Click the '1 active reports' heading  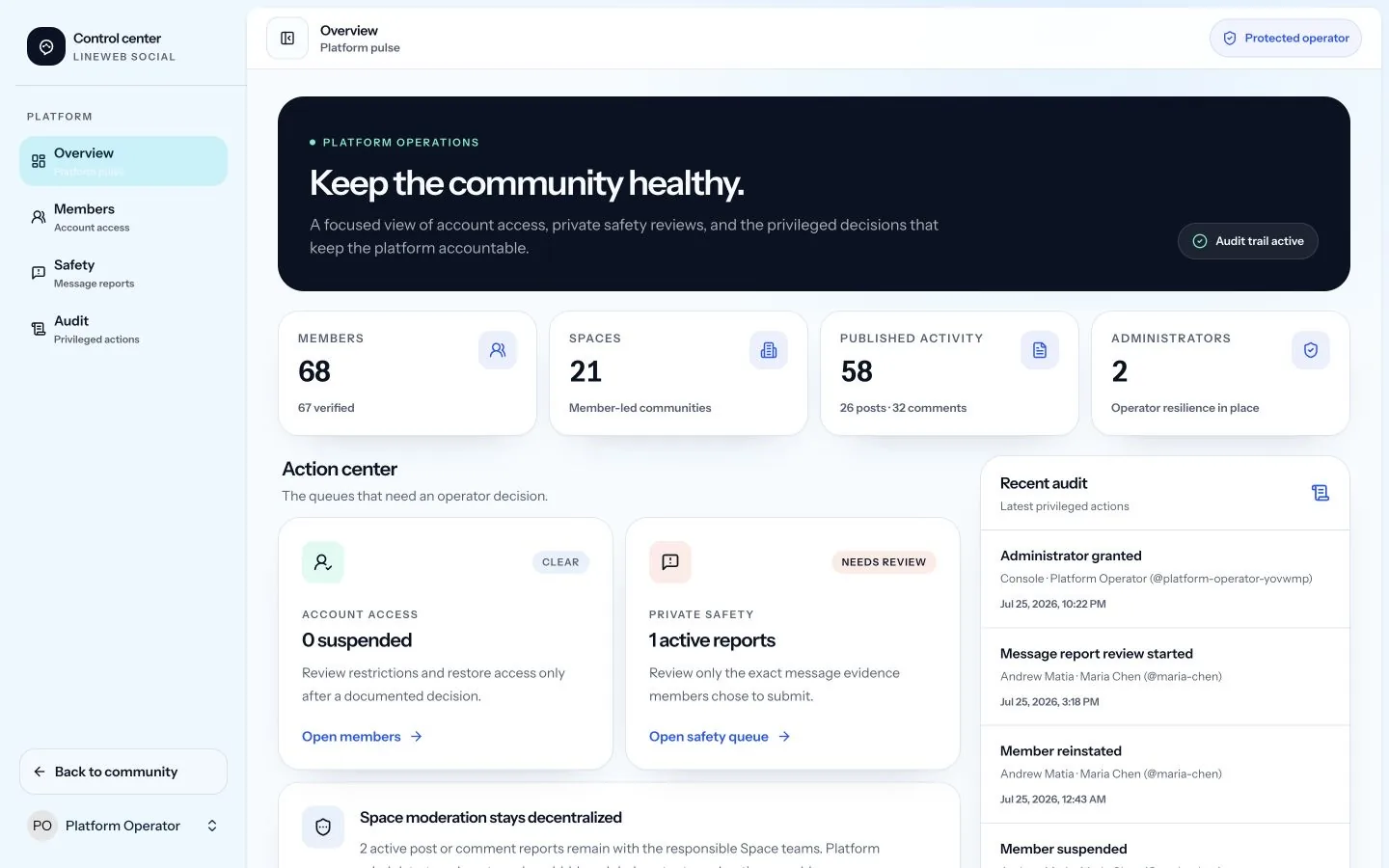pyautogui.click(x=712, y=640)
